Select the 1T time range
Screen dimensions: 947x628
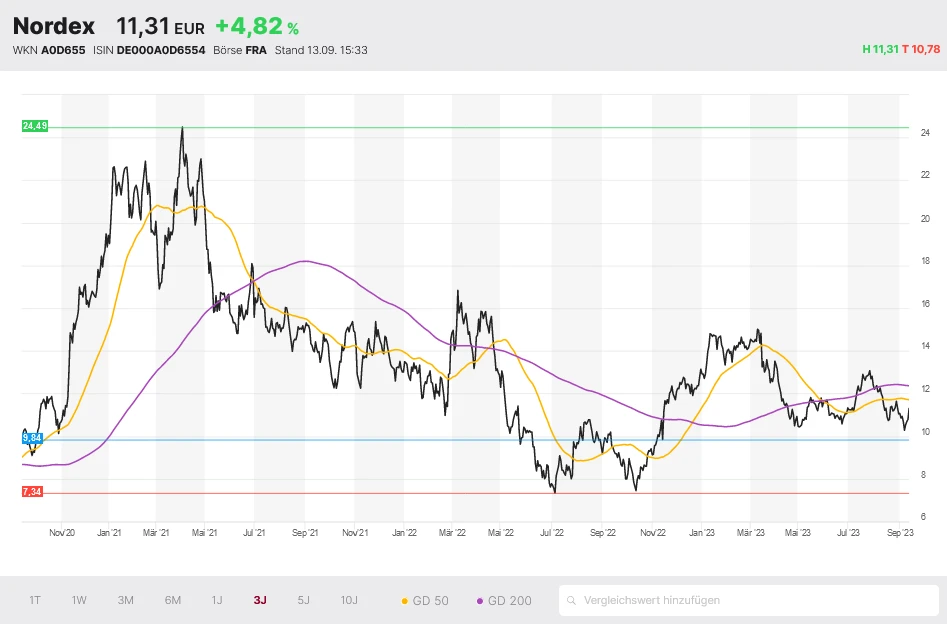tap(35, 600)
